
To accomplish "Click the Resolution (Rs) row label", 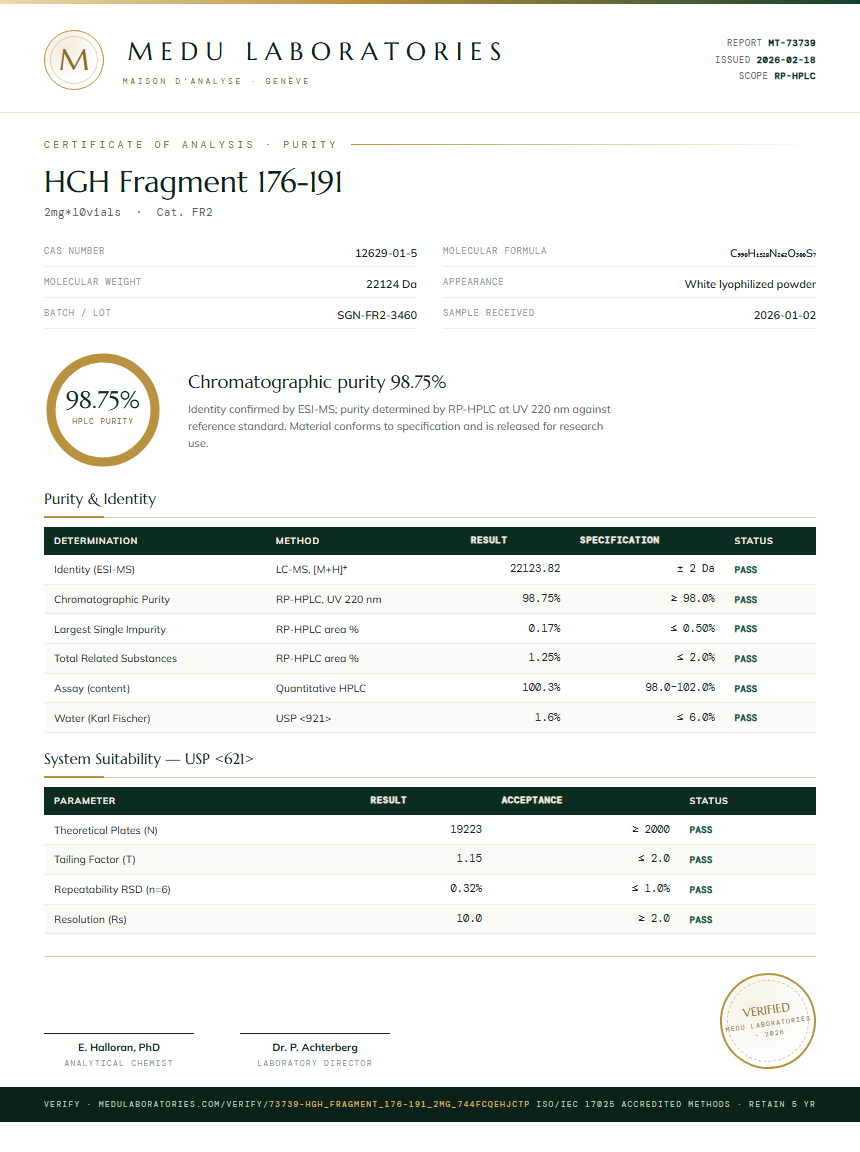I will tap(90, 920).
